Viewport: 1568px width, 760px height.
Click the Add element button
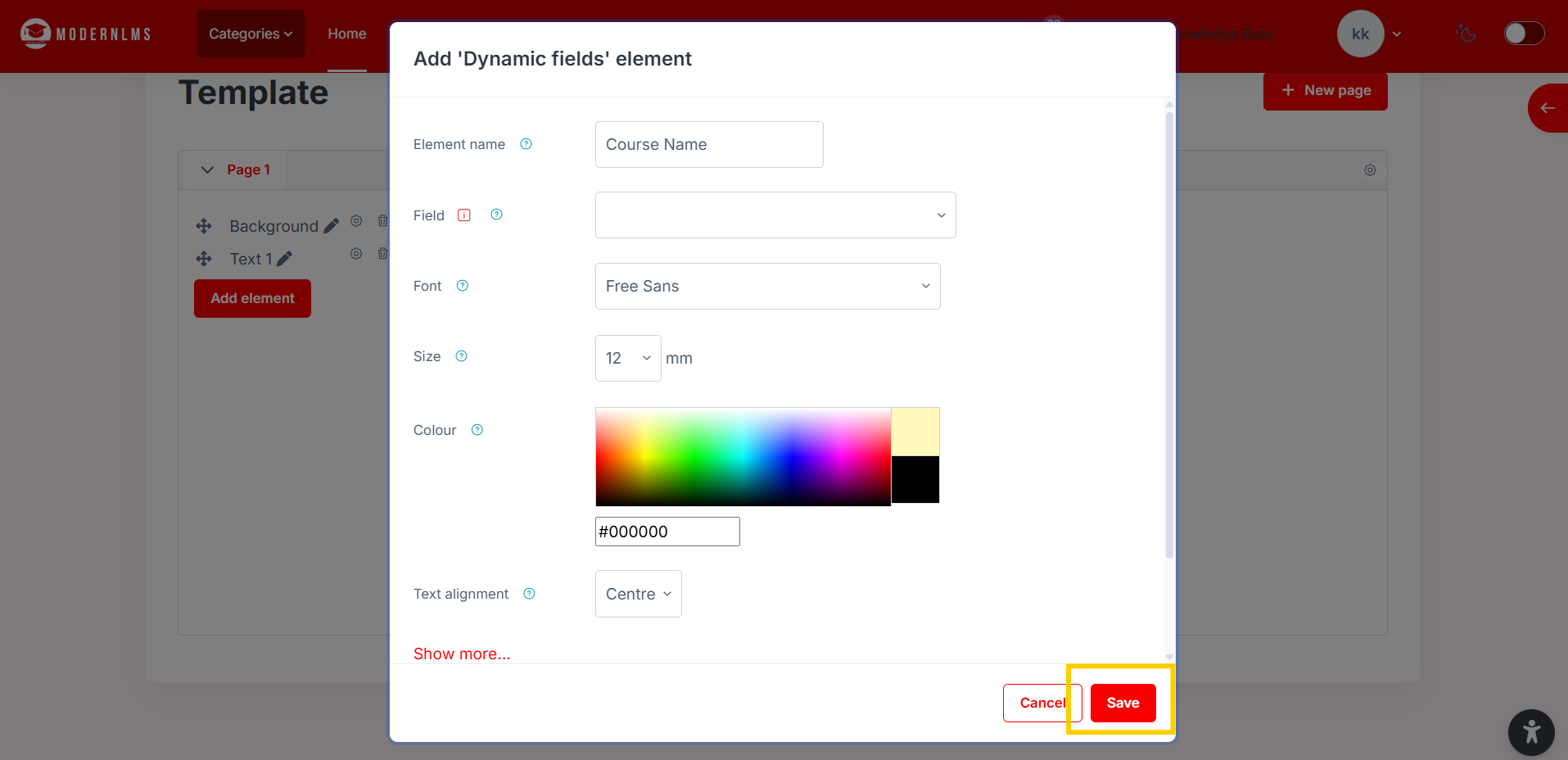tap(252, 298)
